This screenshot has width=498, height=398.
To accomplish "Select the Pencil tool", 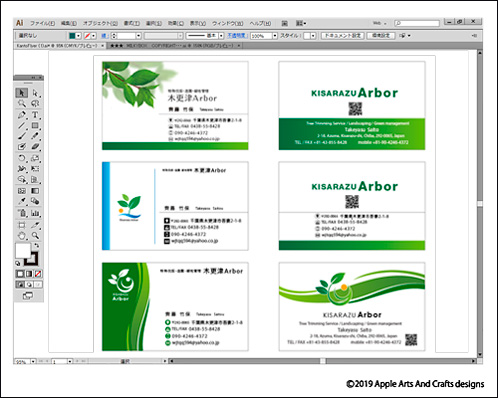I will coord(35,136).
